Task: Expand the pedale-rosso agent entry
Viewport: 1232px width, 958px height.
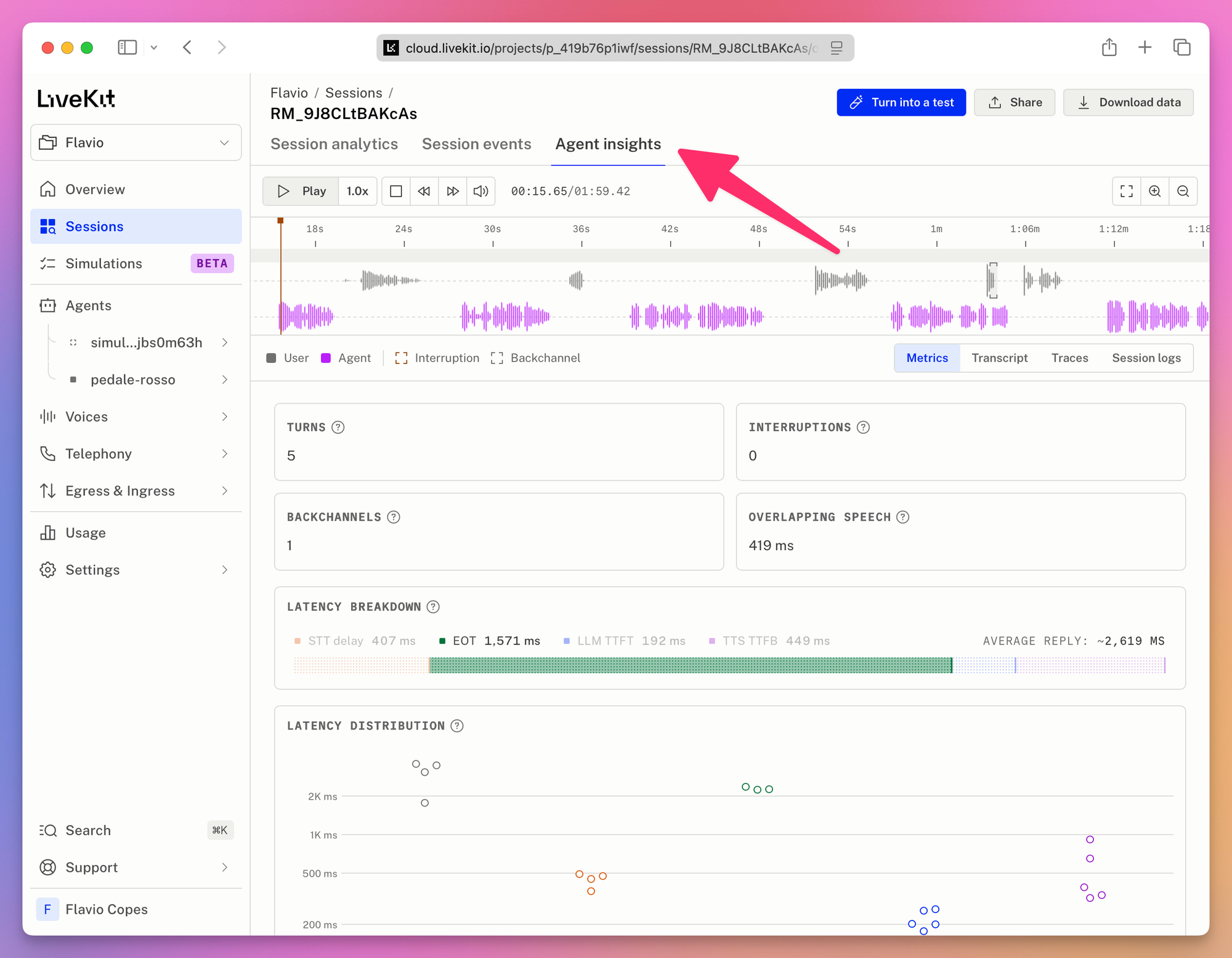Action: point(225,380)
